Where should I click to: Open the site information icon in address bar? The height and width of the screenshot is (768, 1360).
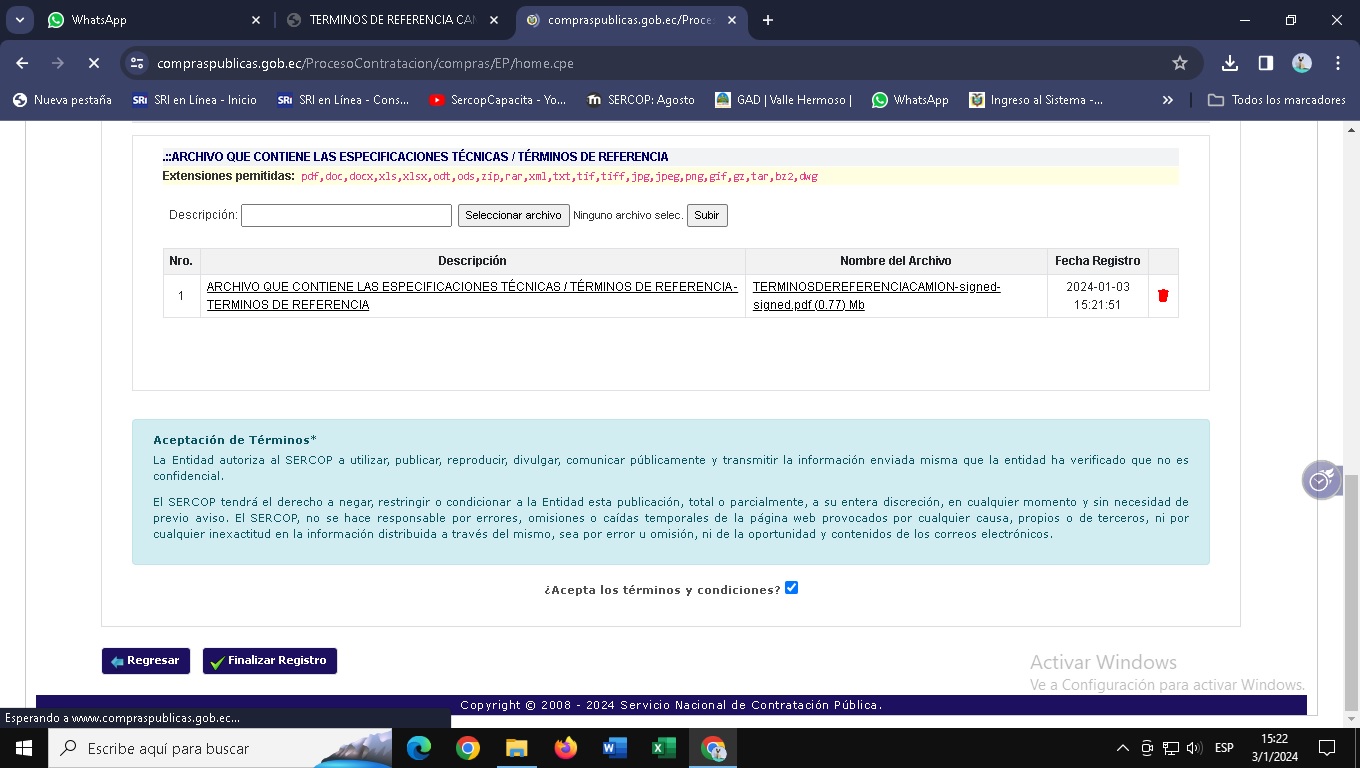(138, 63)
